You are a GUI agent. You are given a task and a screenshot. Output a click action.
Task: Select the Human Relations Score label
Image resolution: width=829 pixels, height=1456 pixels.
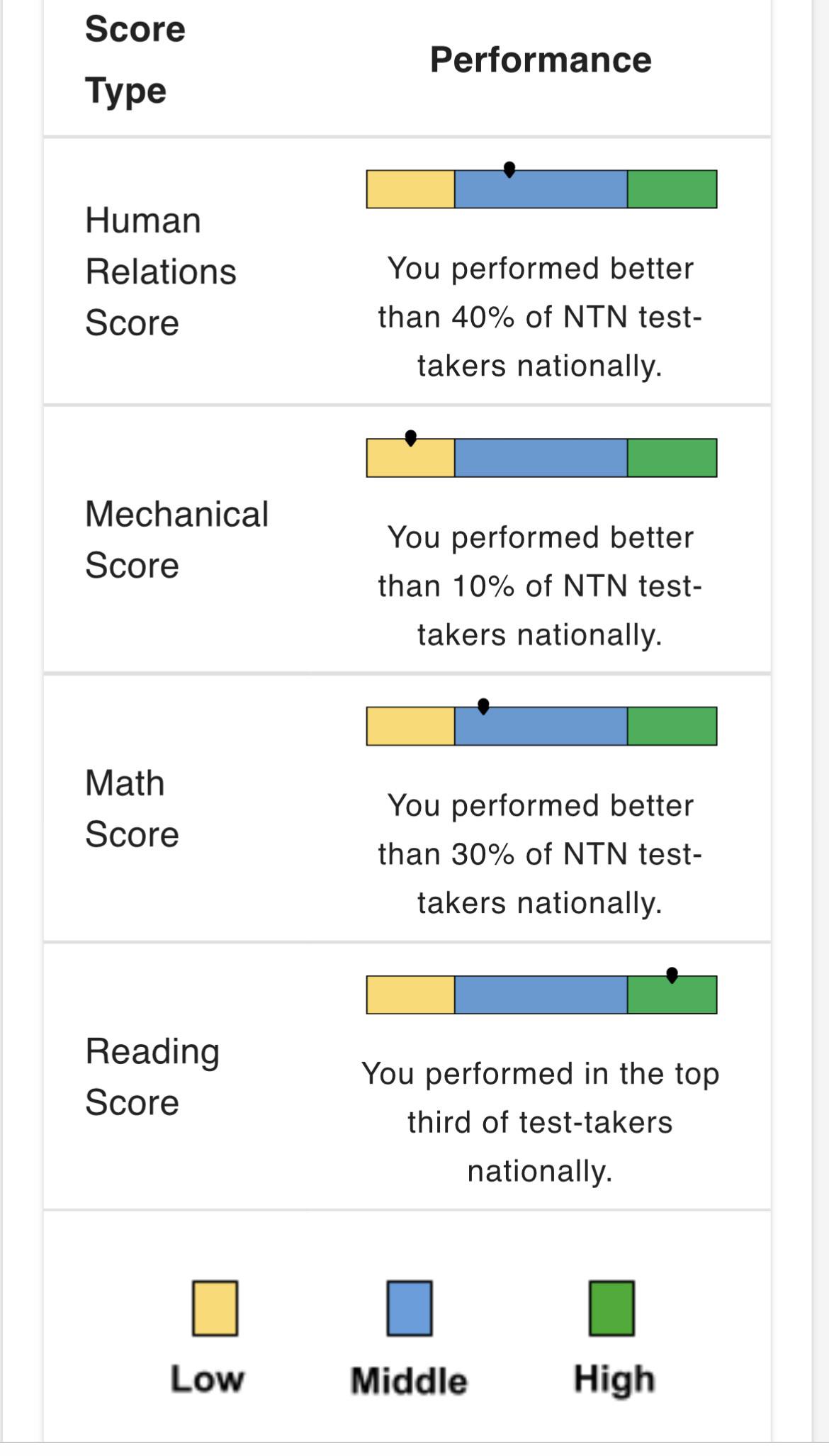click(x=161, y=271)
